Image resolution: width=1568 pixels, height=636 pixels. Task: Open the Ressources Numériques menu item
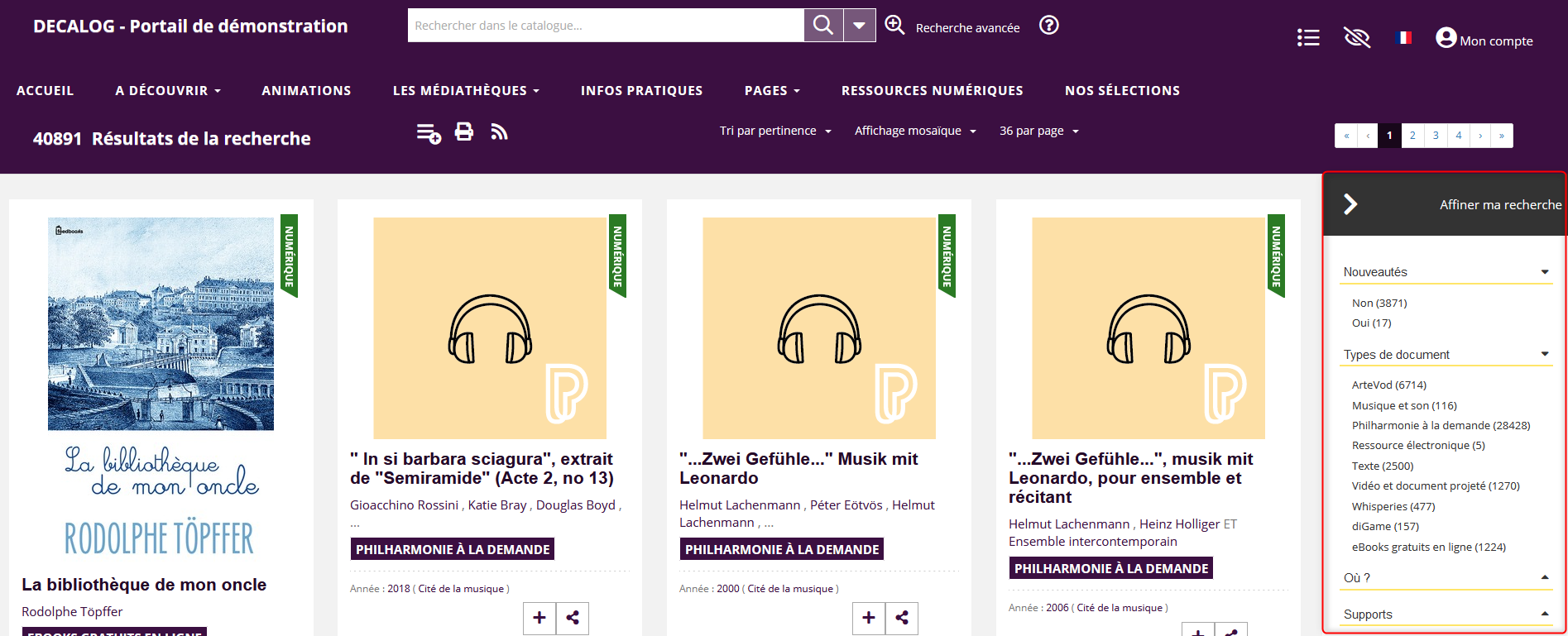[x=932, y=91]
